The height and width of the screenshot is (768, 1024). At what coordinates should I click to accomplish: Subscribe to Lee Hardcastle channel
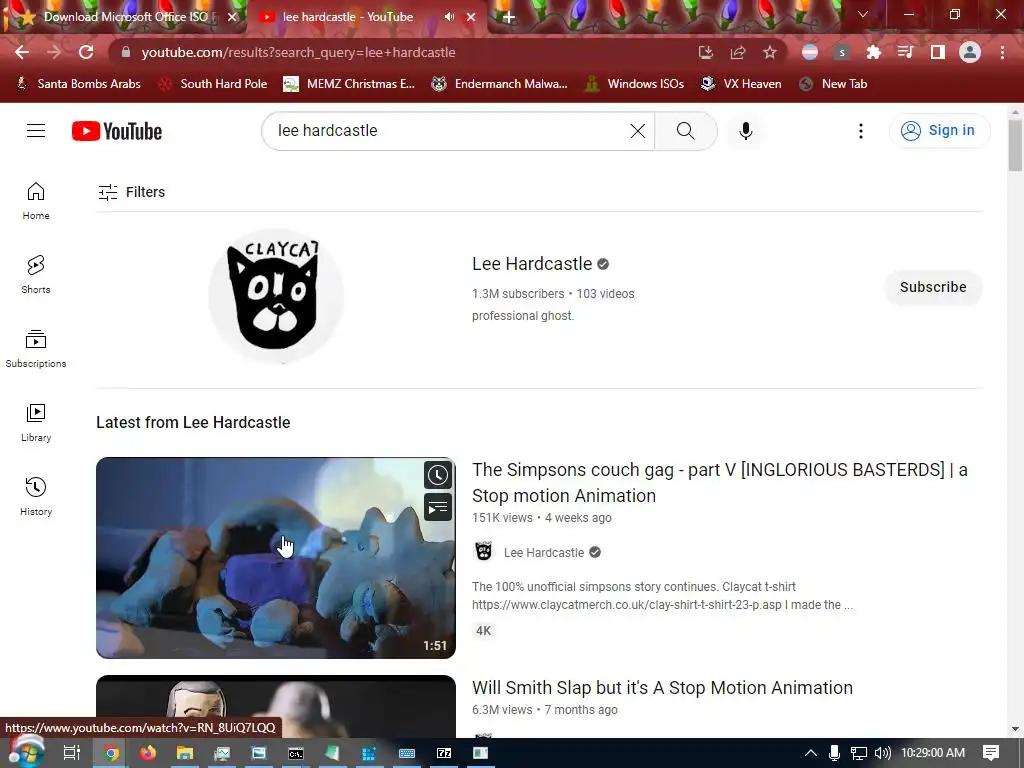(933, 287)
